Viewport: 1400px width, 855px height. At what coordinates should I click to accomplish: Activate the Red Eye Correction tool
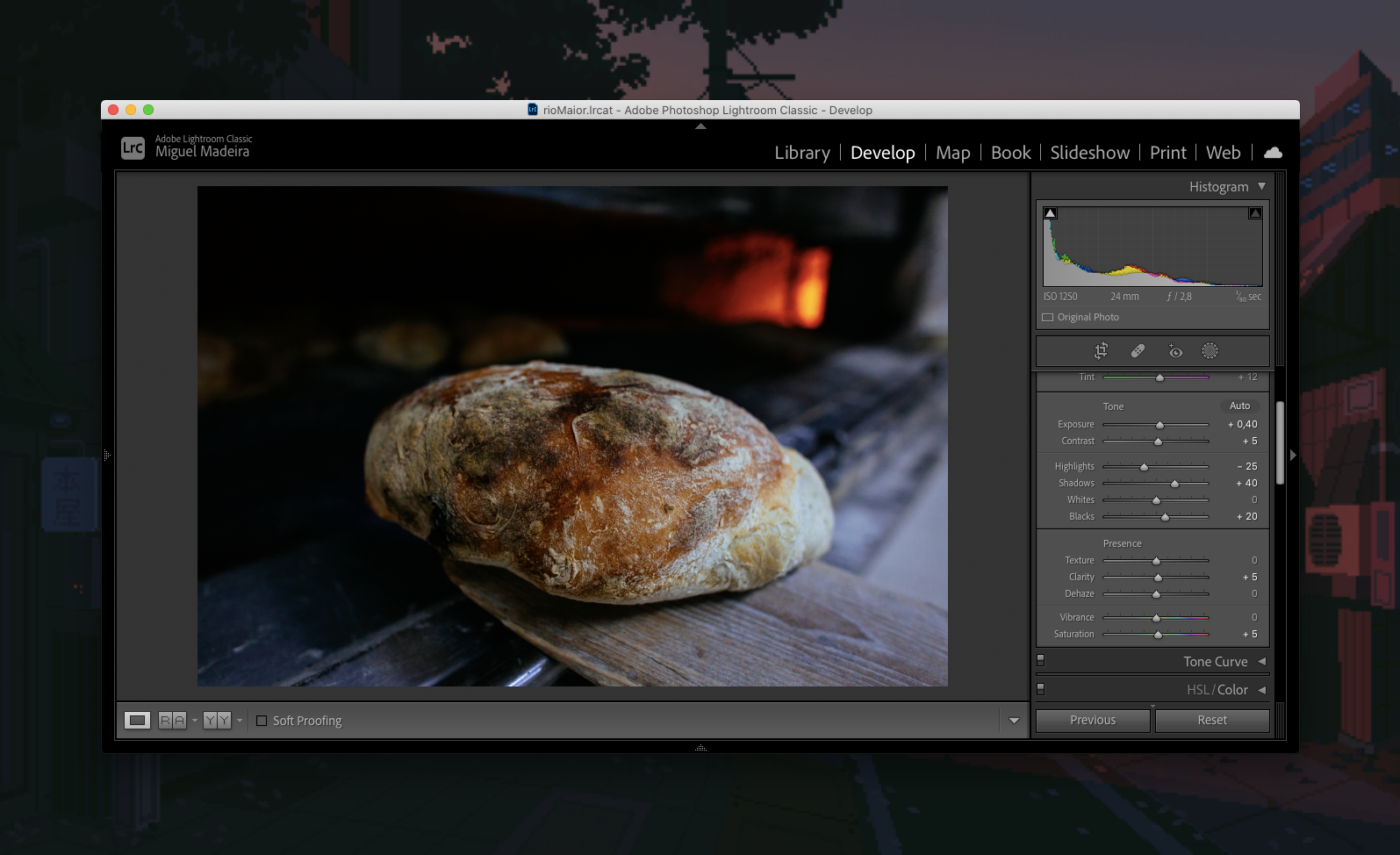tap(1175, 351)
